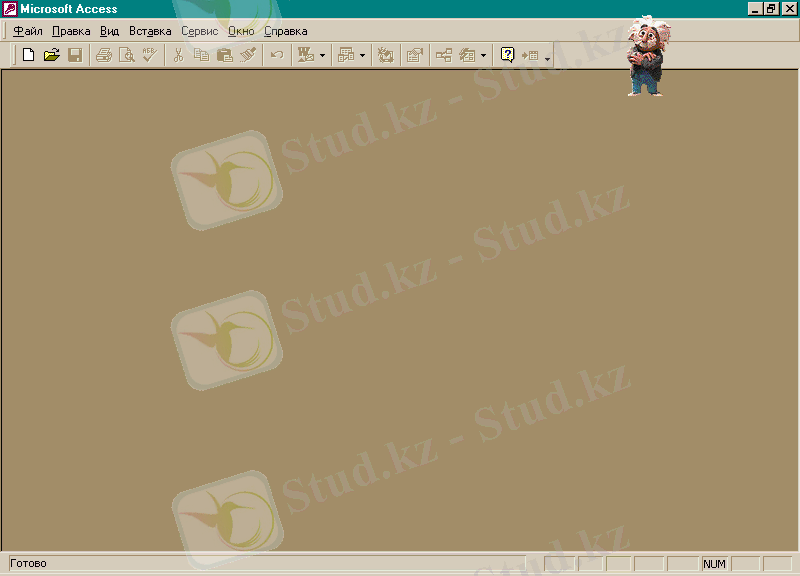Open the Properties icon
The width and height of the screenshot is (800, 576).
[x=415, y=55]
